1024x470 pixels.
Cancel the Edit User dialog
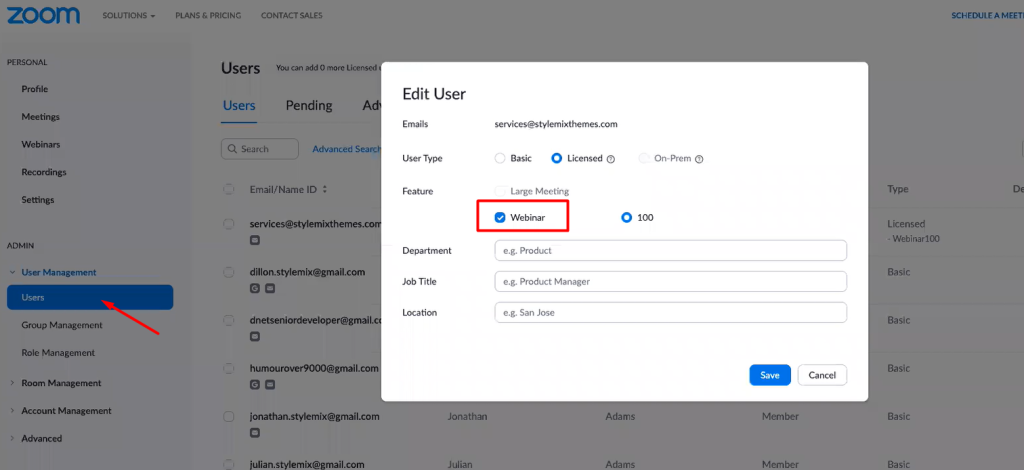[822, 375]
